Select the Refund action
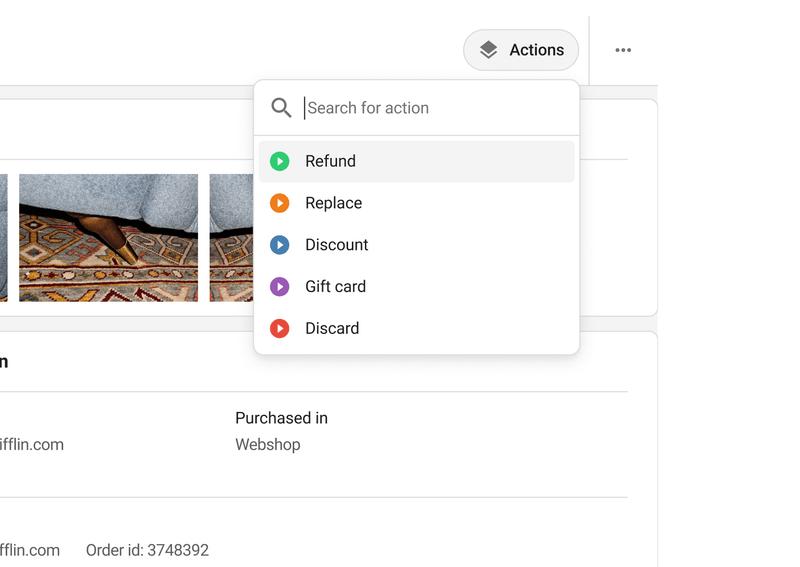The width and height of the screenshot is (800, 567). click(416, 161)
